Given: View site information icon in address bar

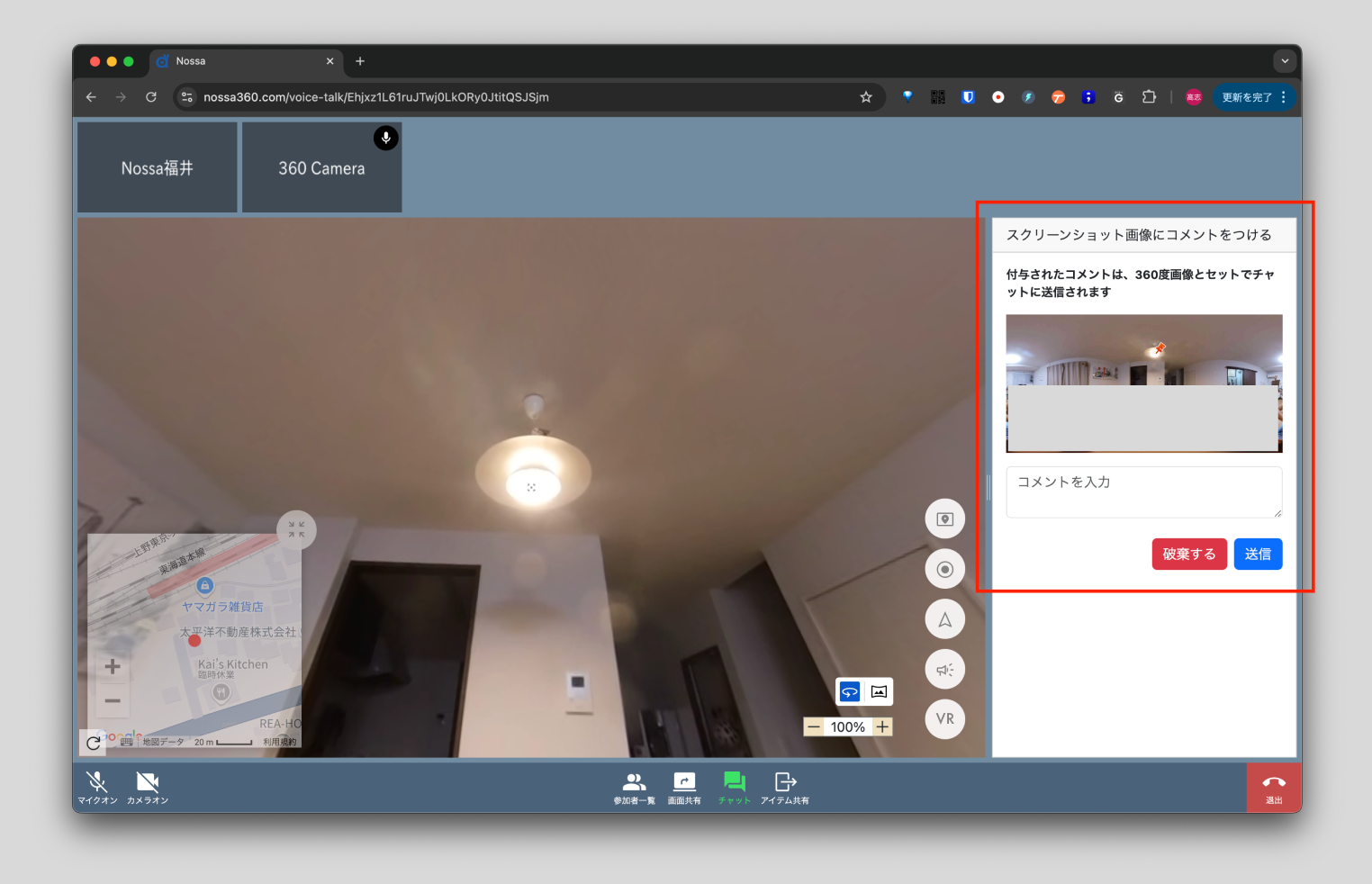Looking at the screenshot, I should pos(186,97).
